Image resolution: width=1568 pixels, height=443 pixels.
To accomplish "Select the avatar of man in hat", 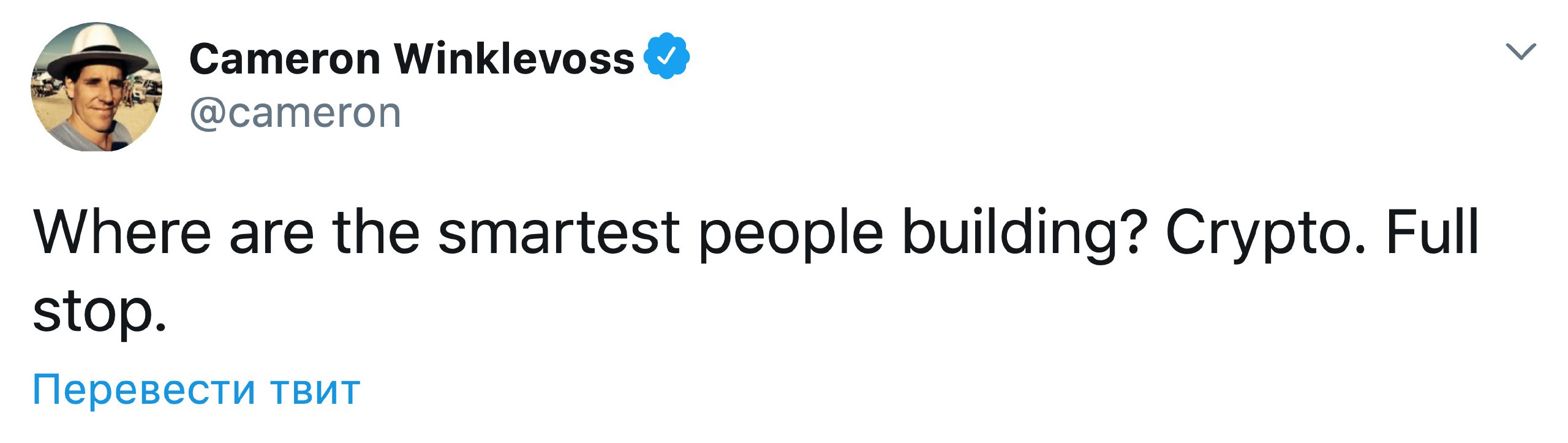I will 97,87.
